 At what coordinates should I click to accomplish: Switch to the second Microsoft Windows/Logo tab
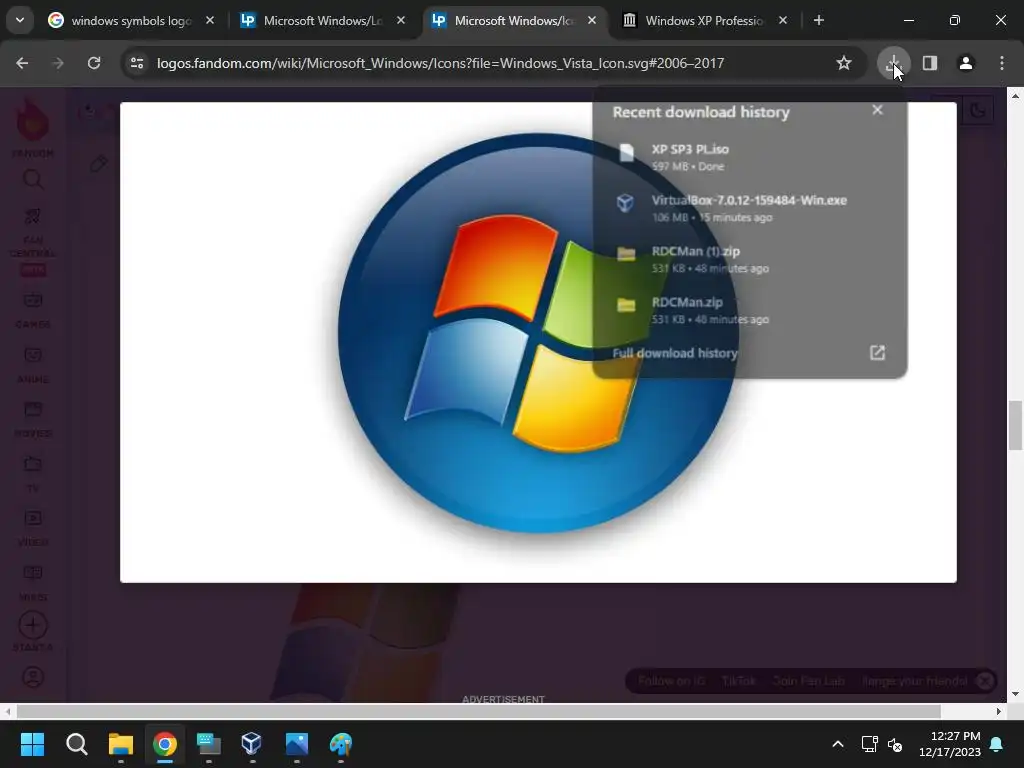pyautogui.click(x=322, y=20)
